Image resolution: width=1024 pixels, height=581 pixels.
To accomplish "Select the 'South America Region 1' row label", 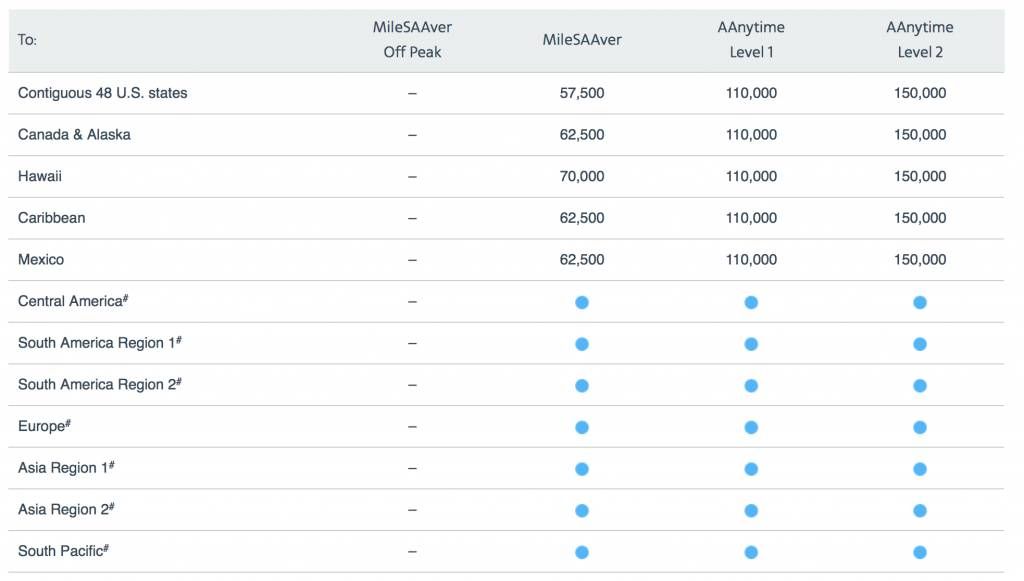I will click(x=99, y=343).
